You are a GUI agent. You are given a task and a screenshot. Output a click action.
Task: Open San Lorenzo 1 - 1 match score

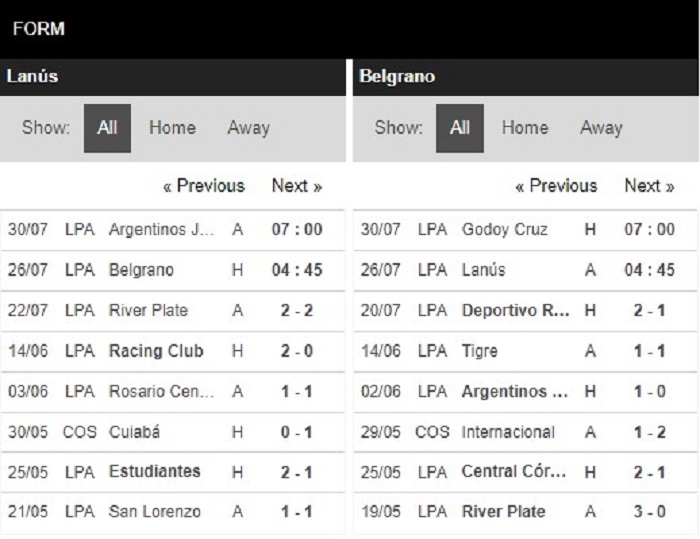click(x=297, y=512)
